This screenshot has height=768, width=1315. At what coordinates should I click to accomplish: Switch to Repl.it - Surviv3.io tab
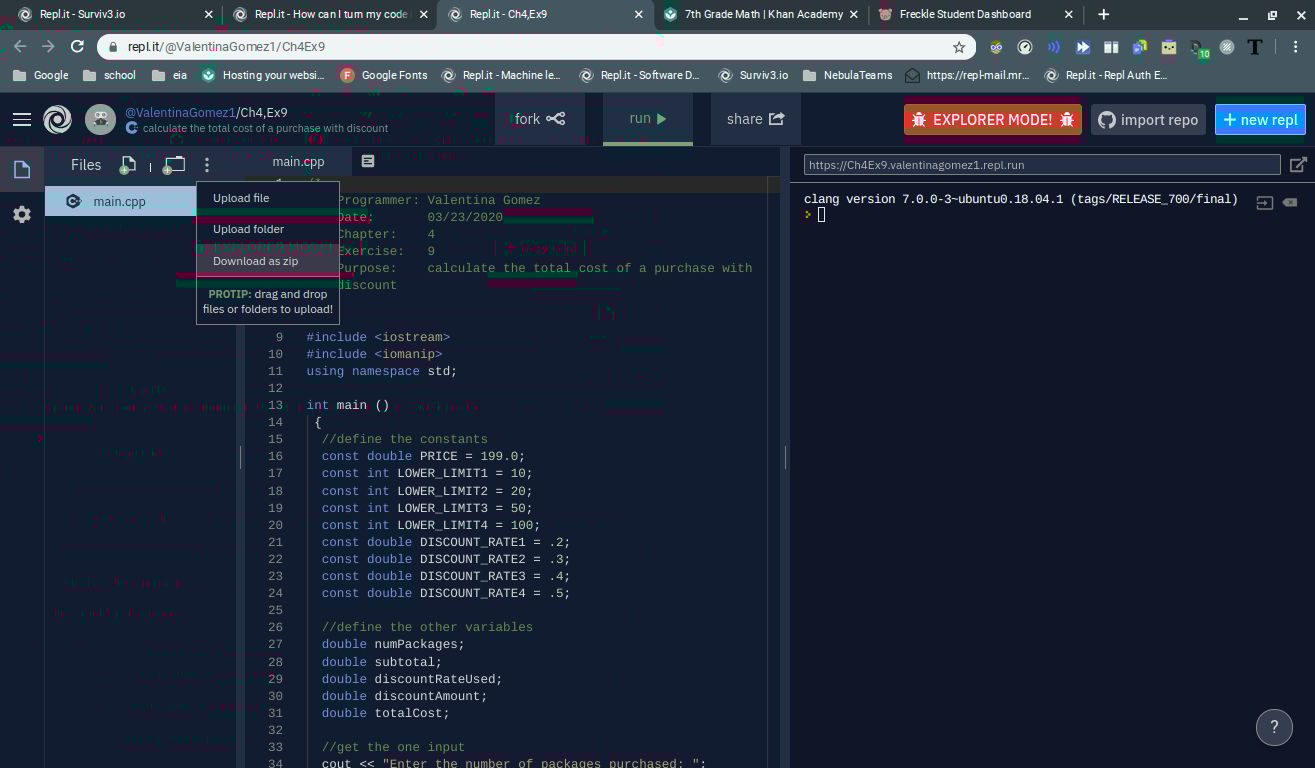114,14
